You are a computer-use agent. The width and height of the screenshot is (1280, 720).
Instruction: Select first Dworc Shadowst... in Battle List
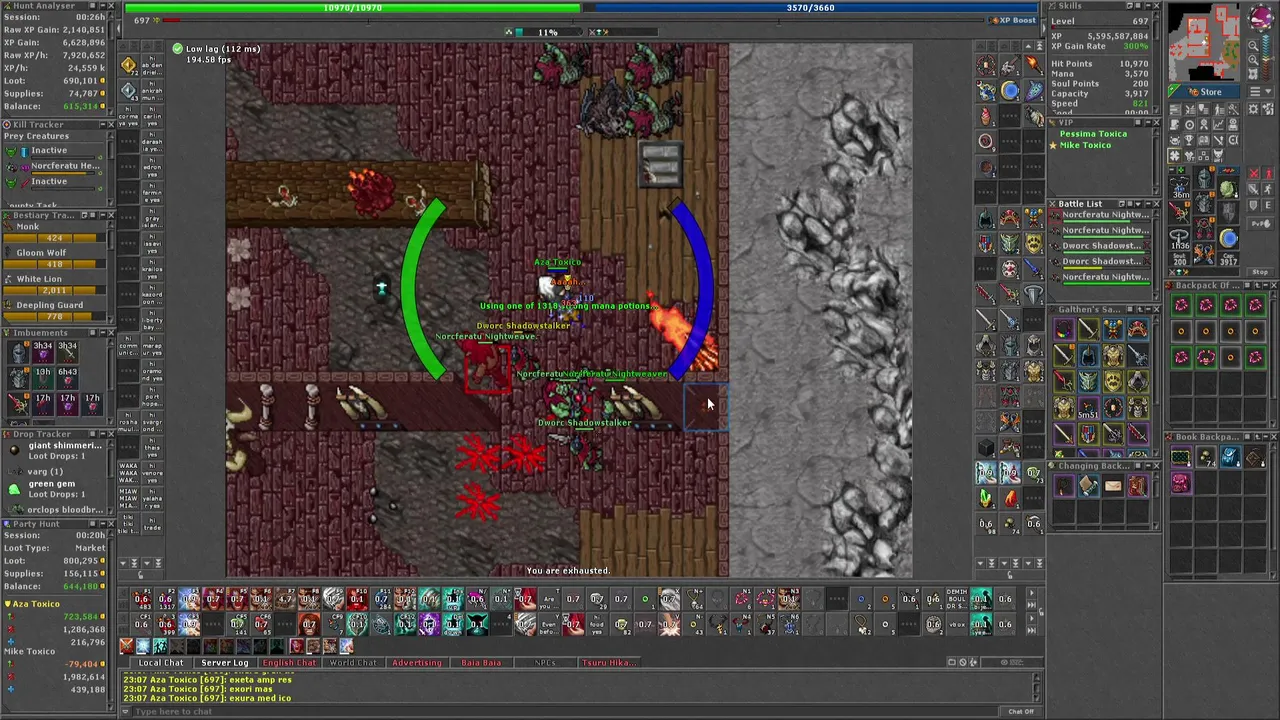pos(1101,246)
